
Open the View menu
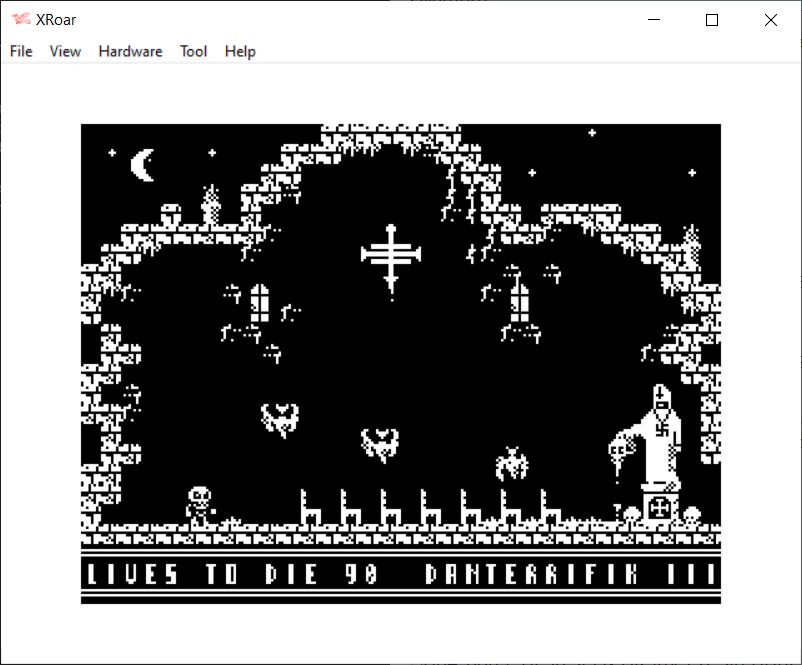pos(65,51)
